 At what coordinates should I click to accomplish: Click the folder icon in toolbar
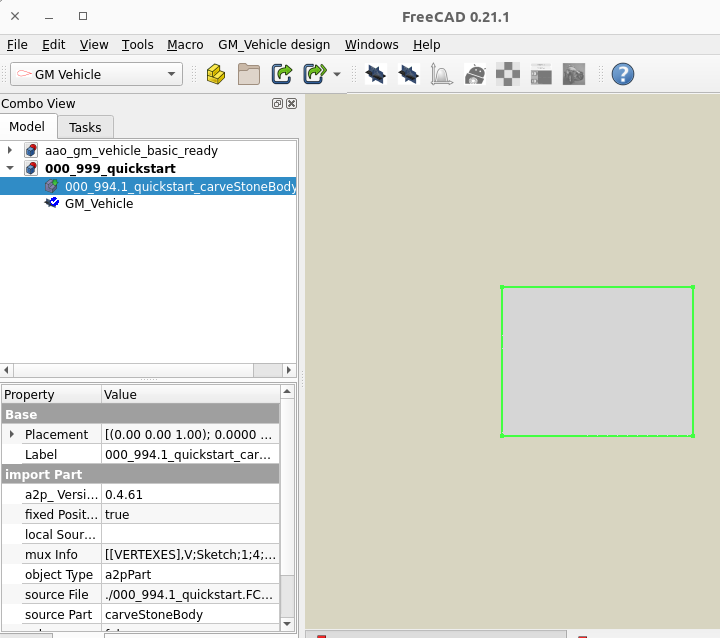[x=248, y=74]
